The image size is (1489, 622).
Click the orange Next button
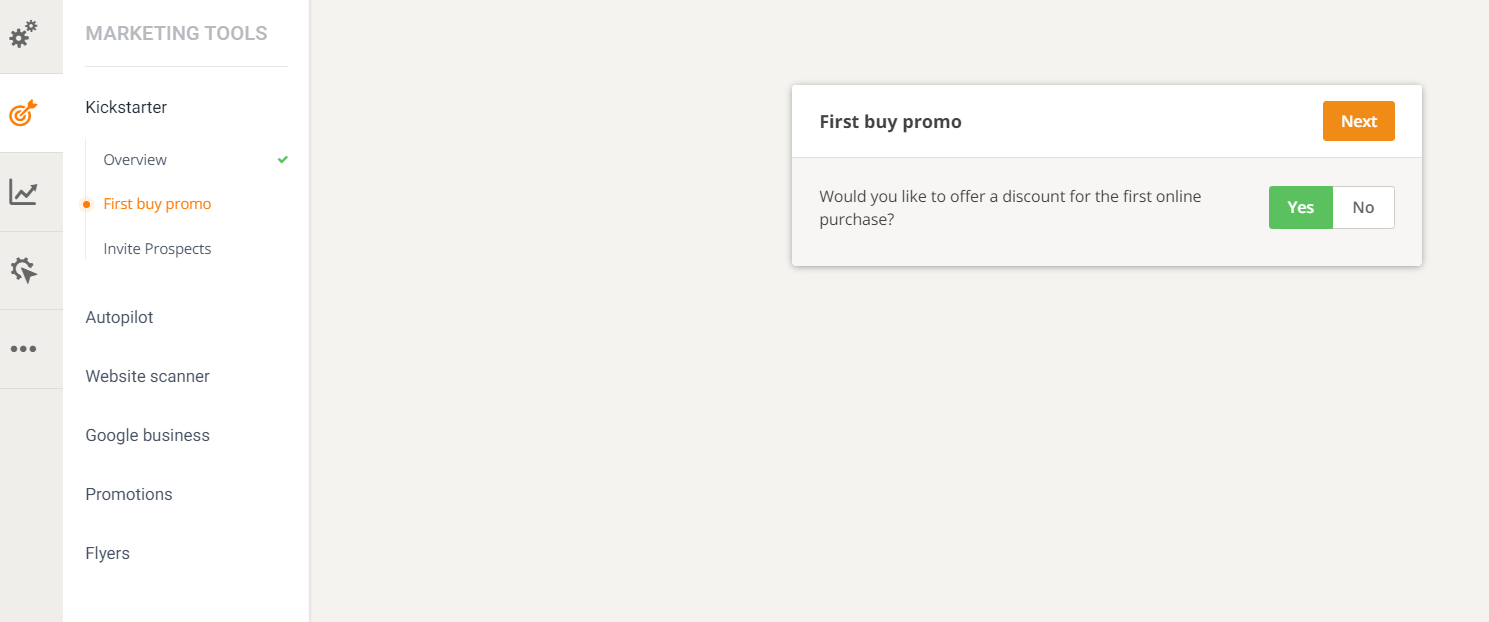1358,121
